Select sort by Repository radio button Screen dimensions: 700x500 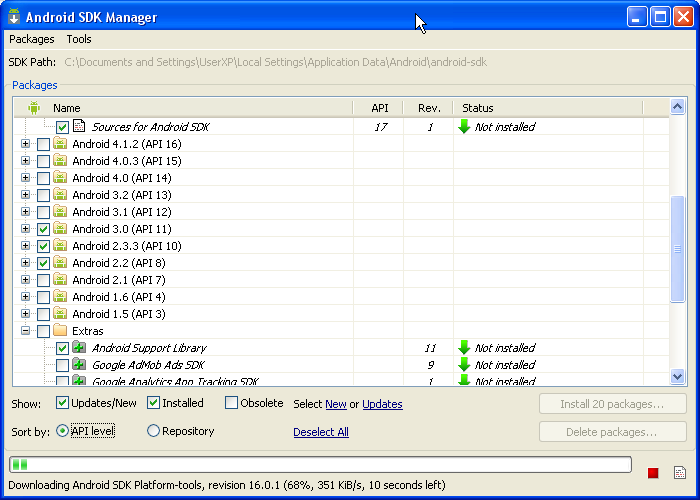pyautogui.click(x=153, y=431)
